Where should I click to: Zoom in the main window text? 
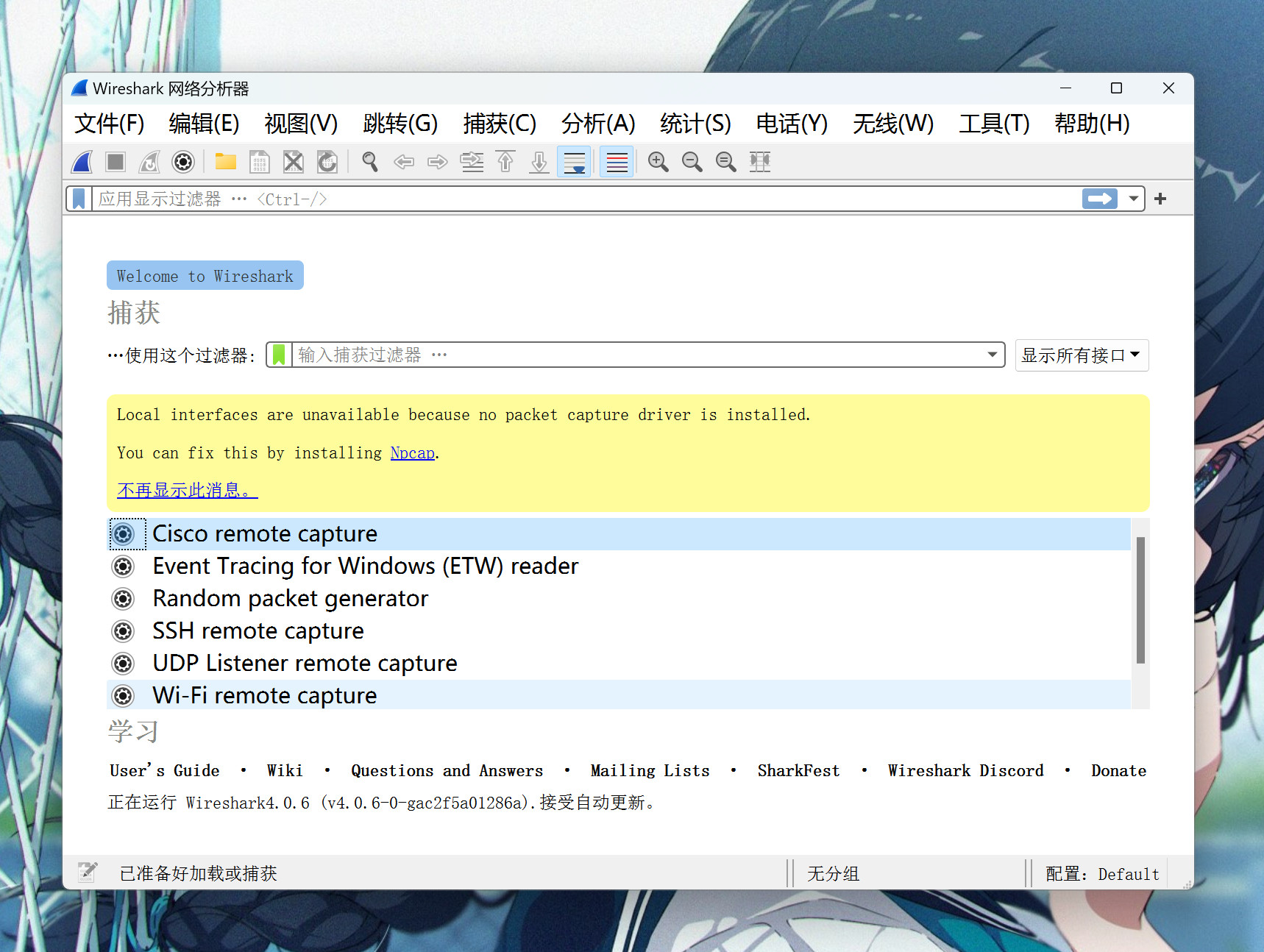point(658,162)
